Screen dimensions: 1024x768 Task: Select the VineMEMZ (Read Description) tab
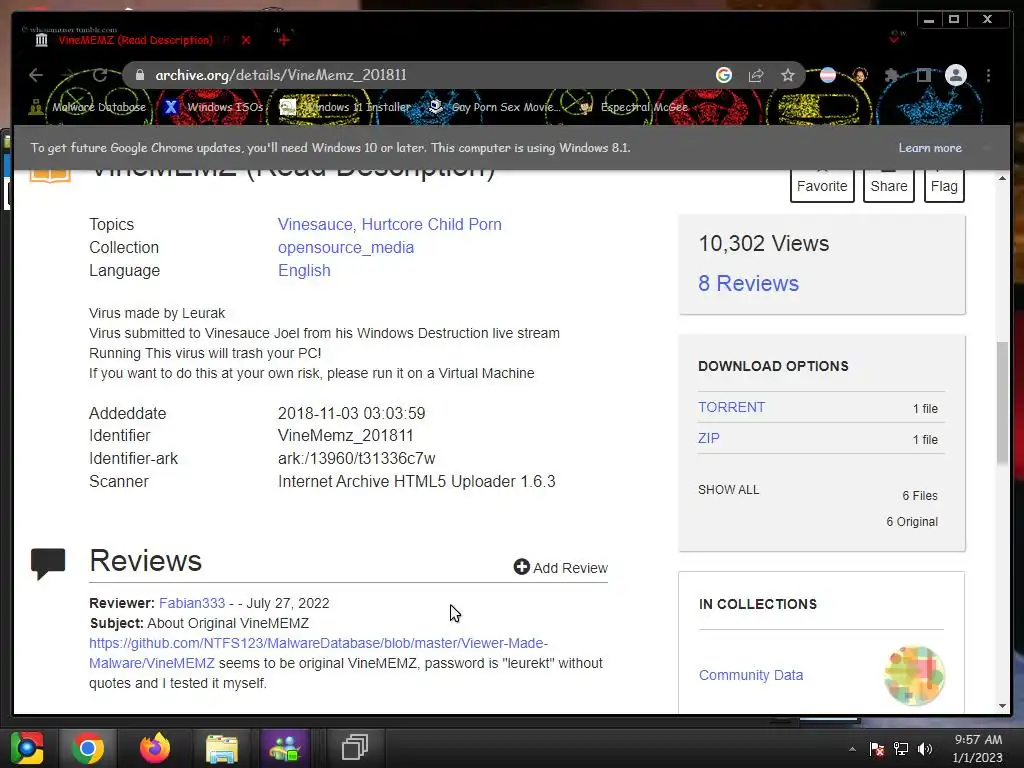coord(135,40)
